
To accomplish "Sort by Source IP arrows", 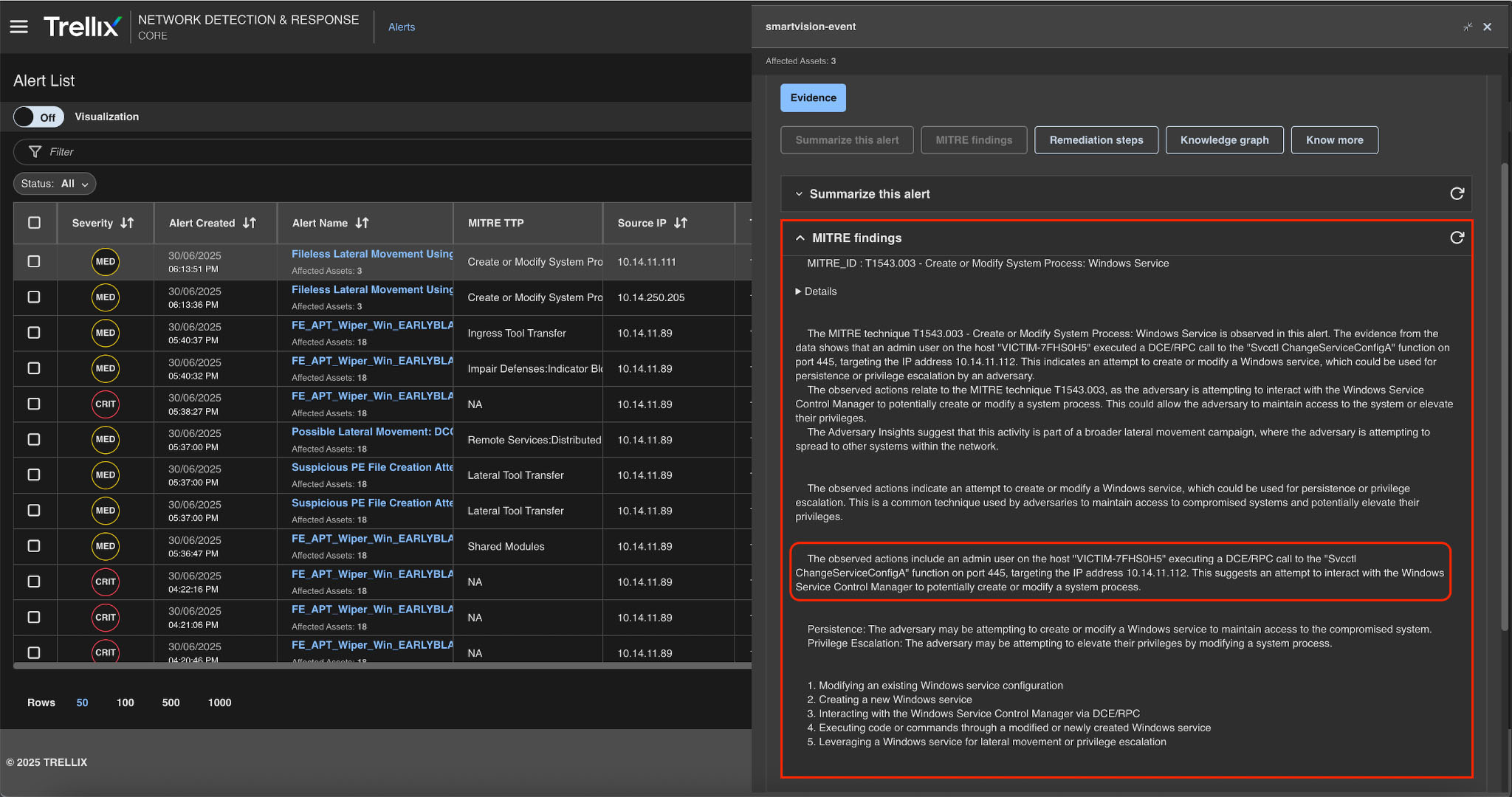I will tap(681, 223).
